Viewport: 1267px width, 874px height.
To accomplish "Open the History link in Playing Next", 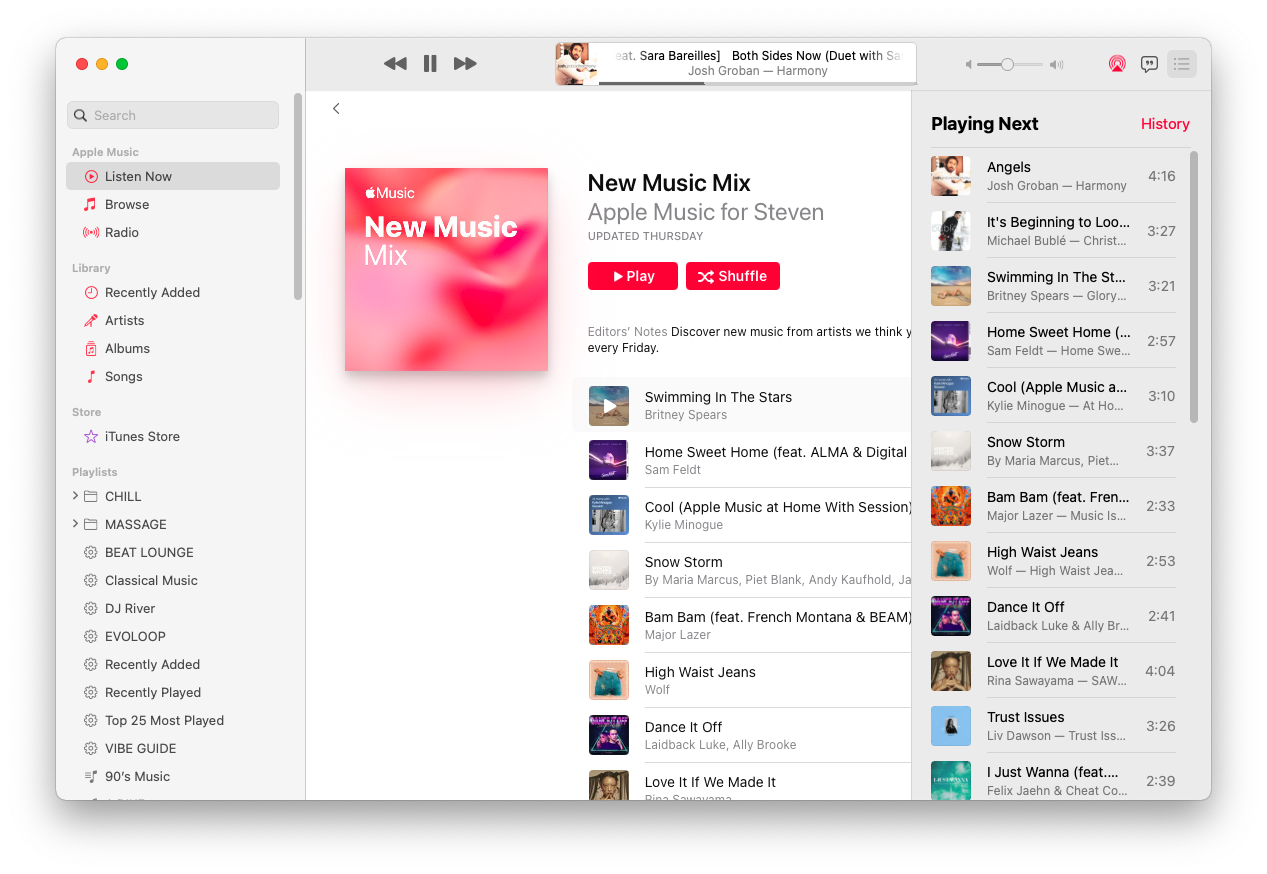I will tap(1165, 124).
